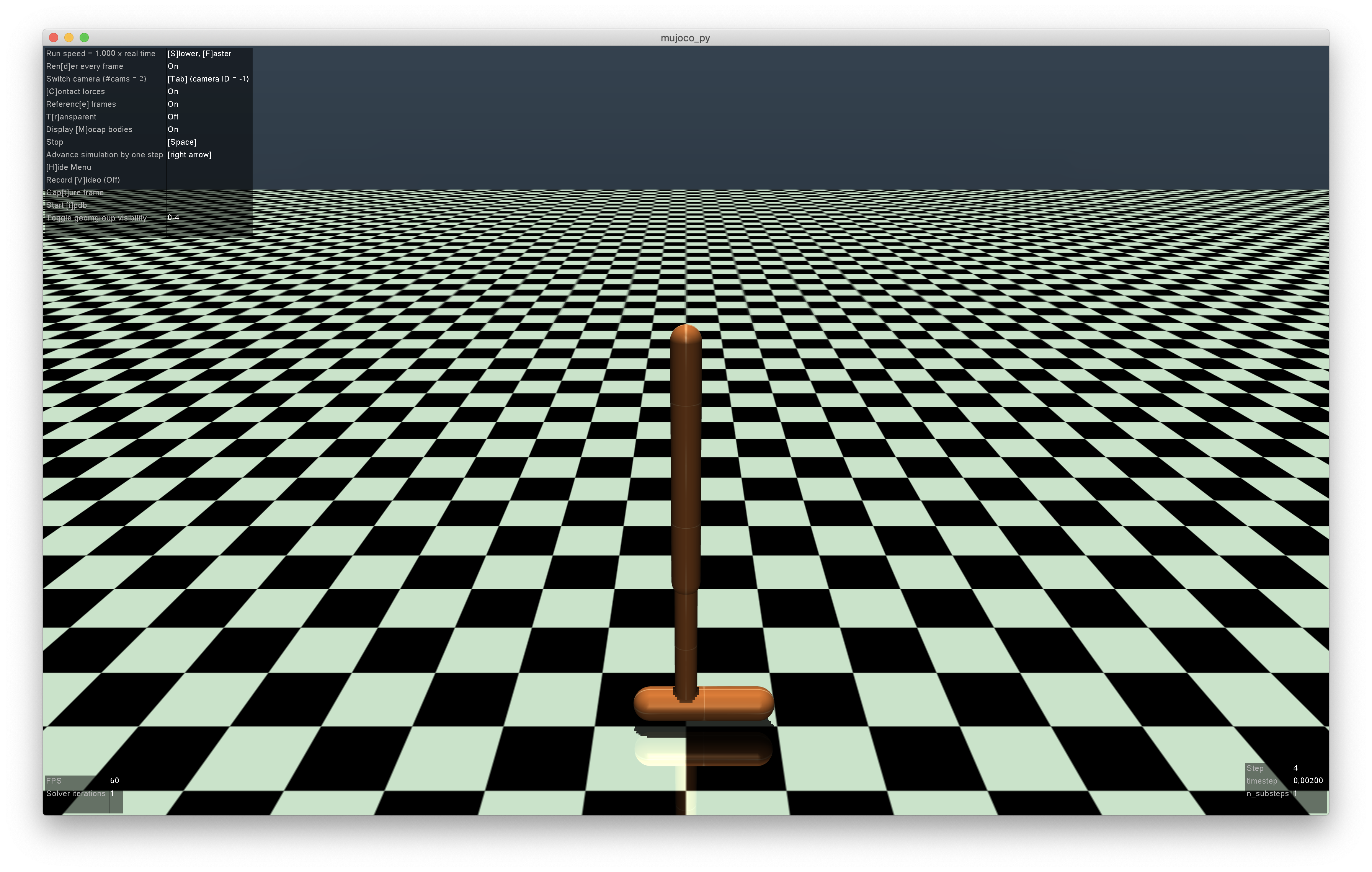Click Toggle geomgroup visibility 0-4 value
The image size is (1372, 872).
pos(173,217)
